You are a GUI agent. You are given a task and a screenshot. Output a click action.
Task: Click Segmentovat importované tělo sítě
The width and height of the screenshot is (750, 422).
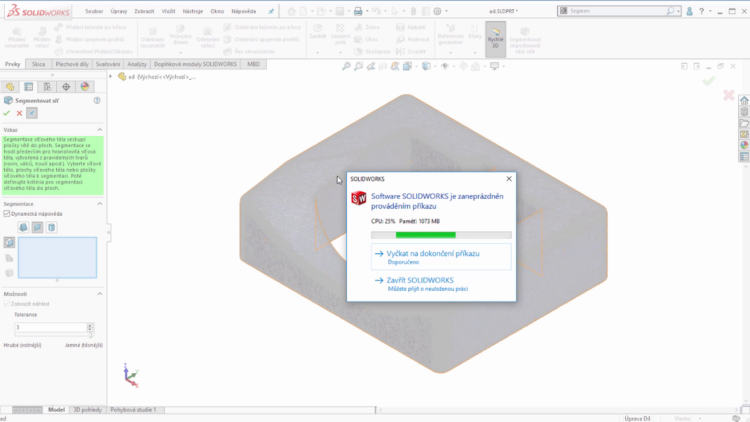(x=525, y=40)
